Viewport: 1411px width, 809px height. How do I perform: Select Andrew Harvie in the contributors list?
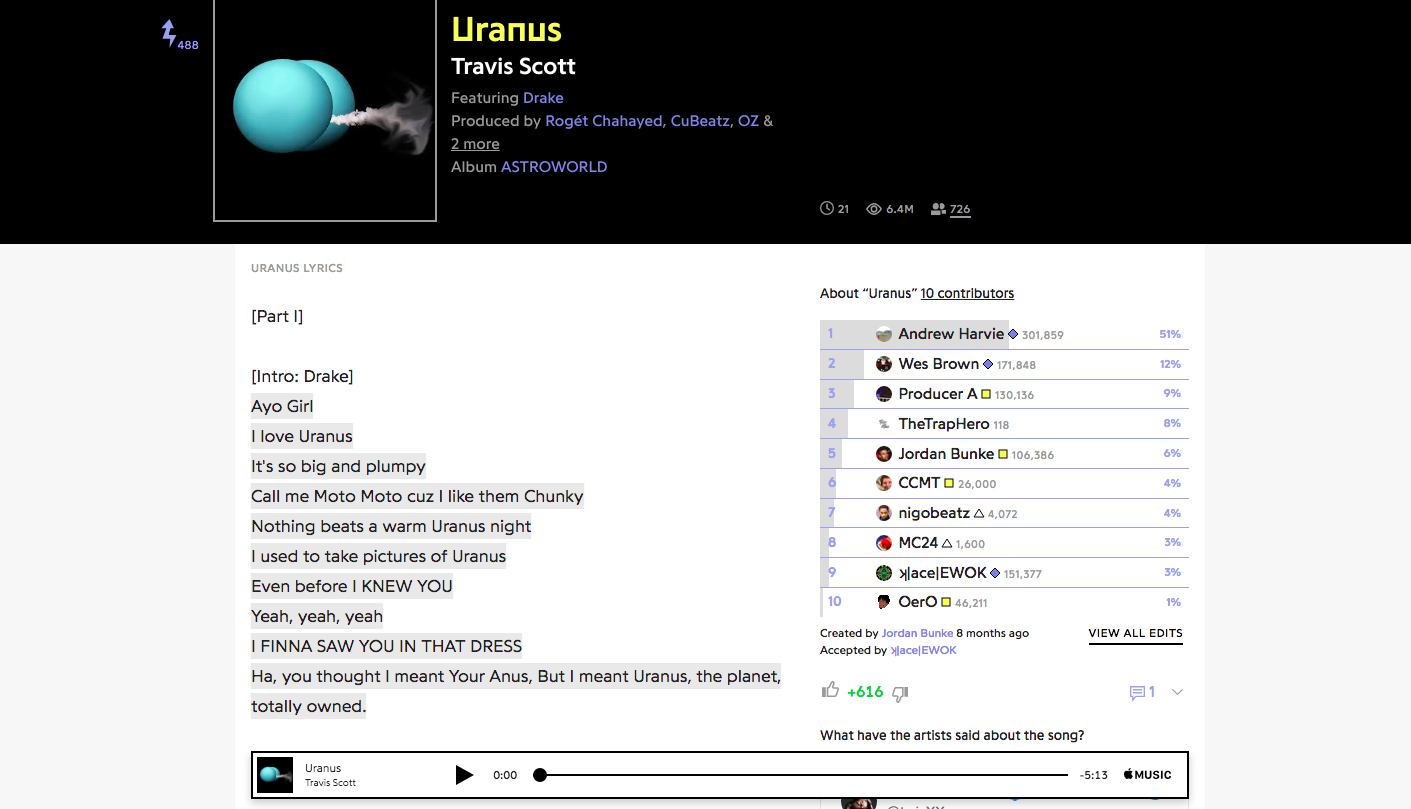[x=950, y=334]
